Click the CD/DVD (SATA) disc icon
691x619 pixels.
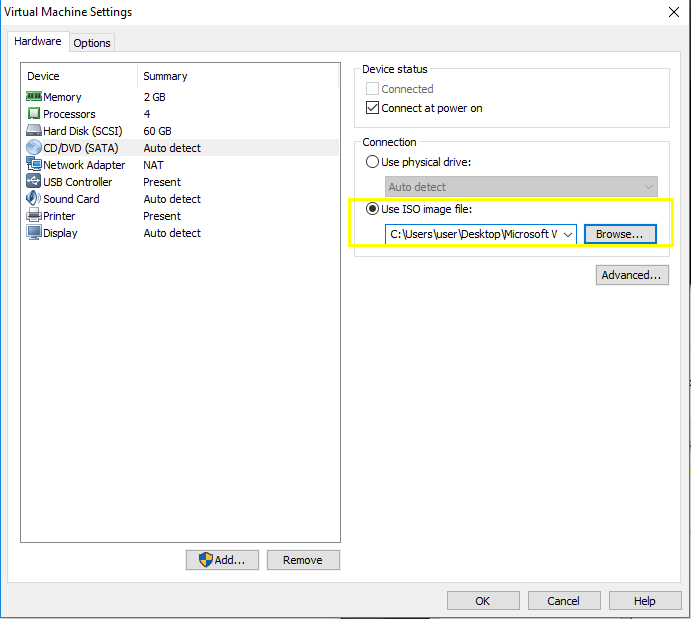click(x=34, y=147)
